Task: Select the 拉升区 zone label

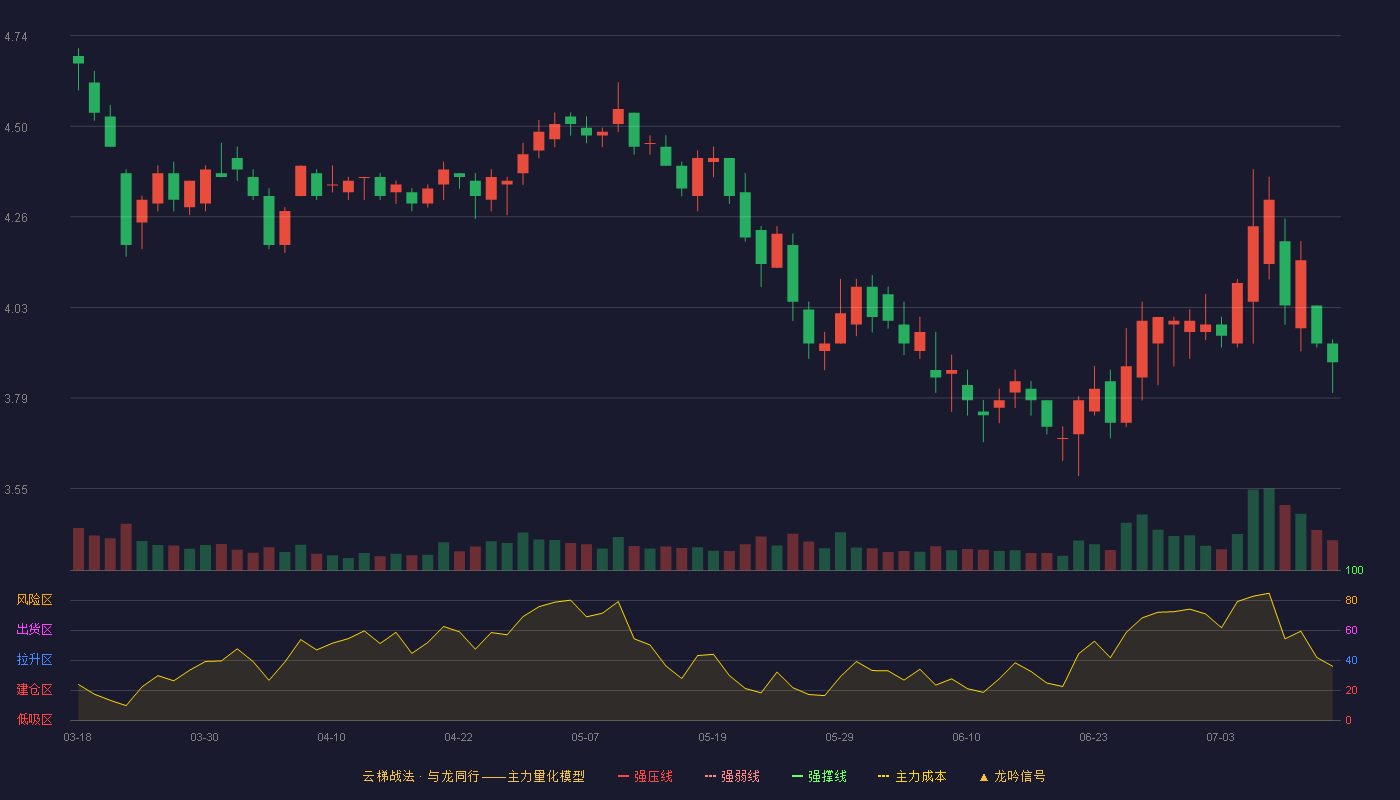Action: click(34, 660)
